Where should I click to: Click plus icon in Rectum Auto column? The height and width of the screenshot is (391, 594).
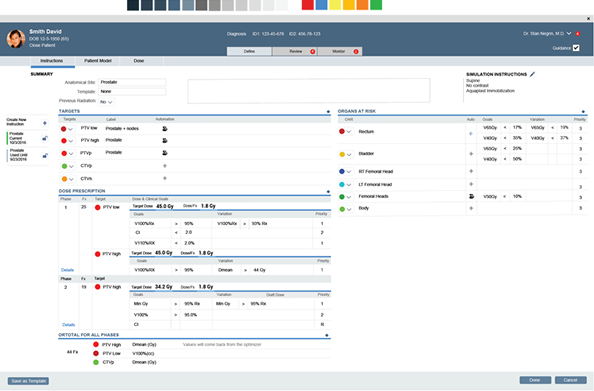471,133
